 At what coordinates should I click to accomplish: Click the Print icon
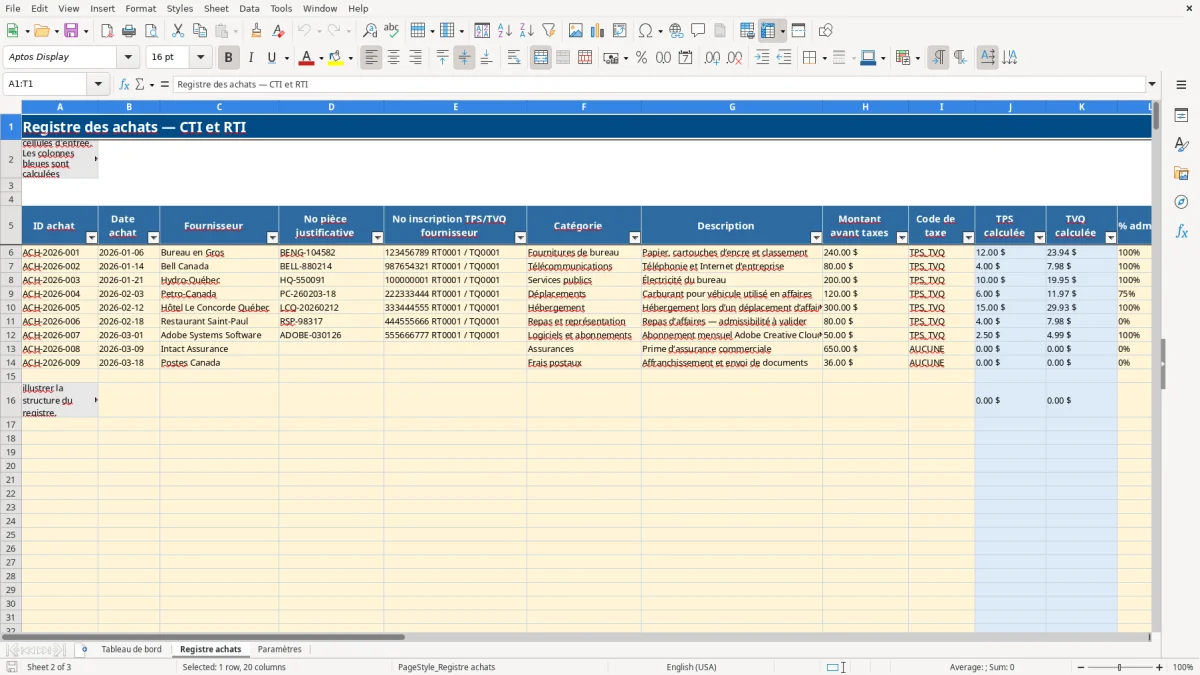pyautogui.click(x=129, y=31)
